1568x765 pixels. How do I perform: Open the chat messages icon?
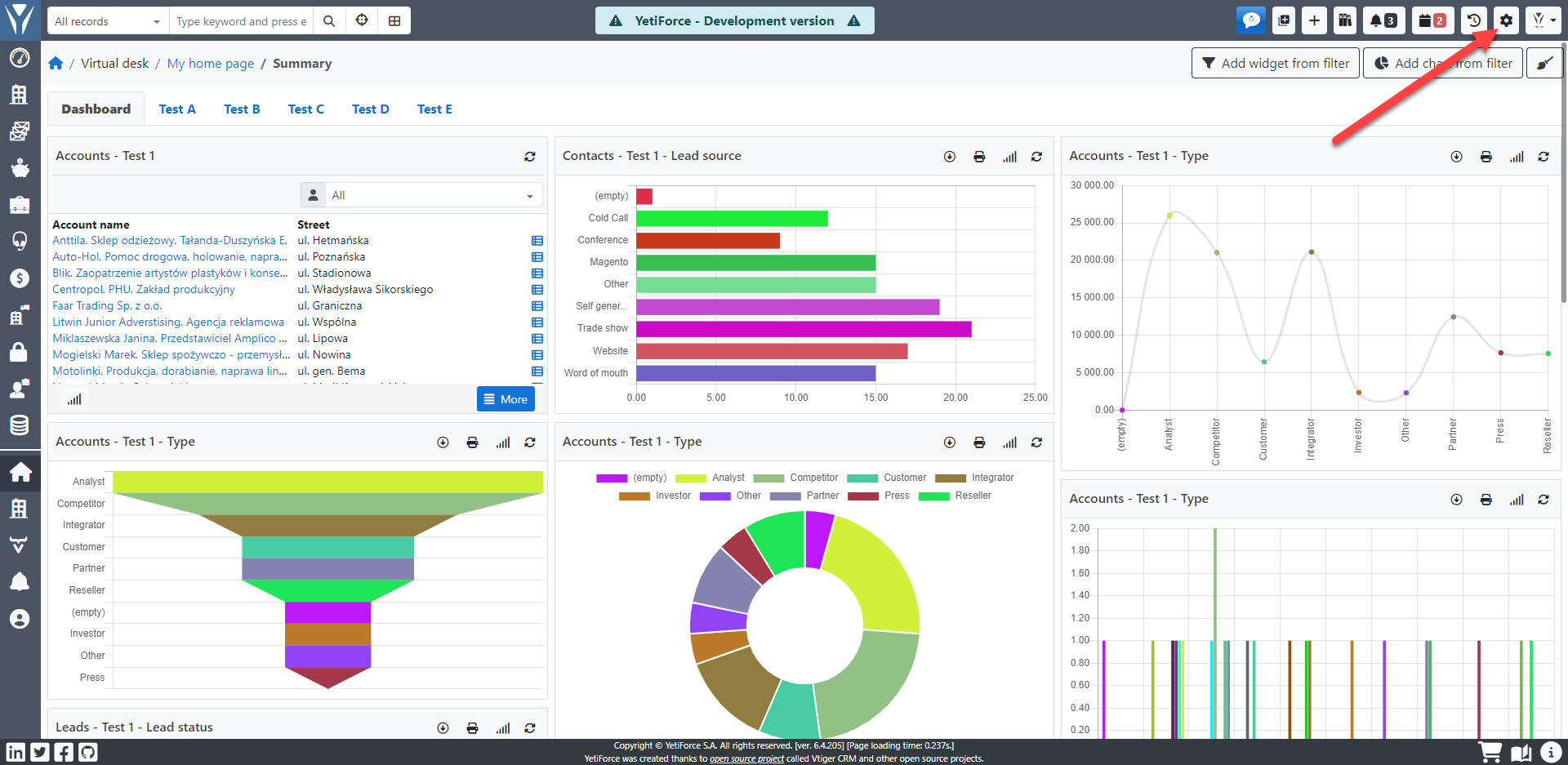pos(1250,20)
